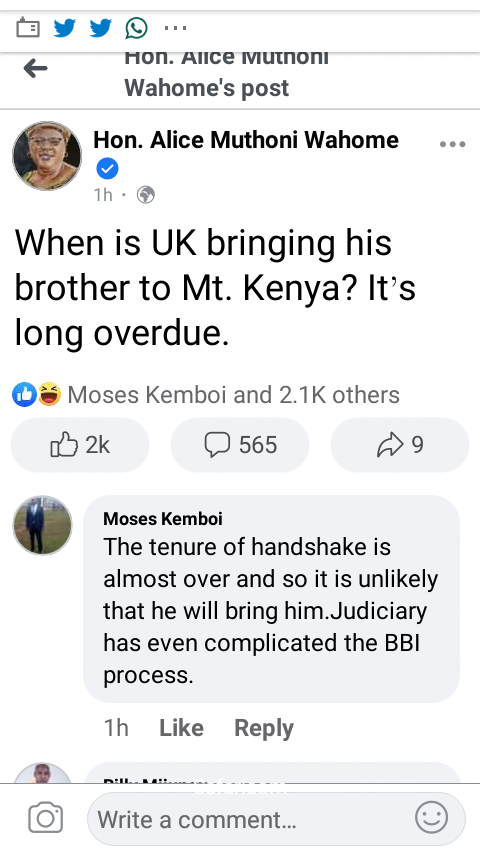Reply to Moses Kemboi's comment
The image size is (480, 854).
[x=264, y=728]
